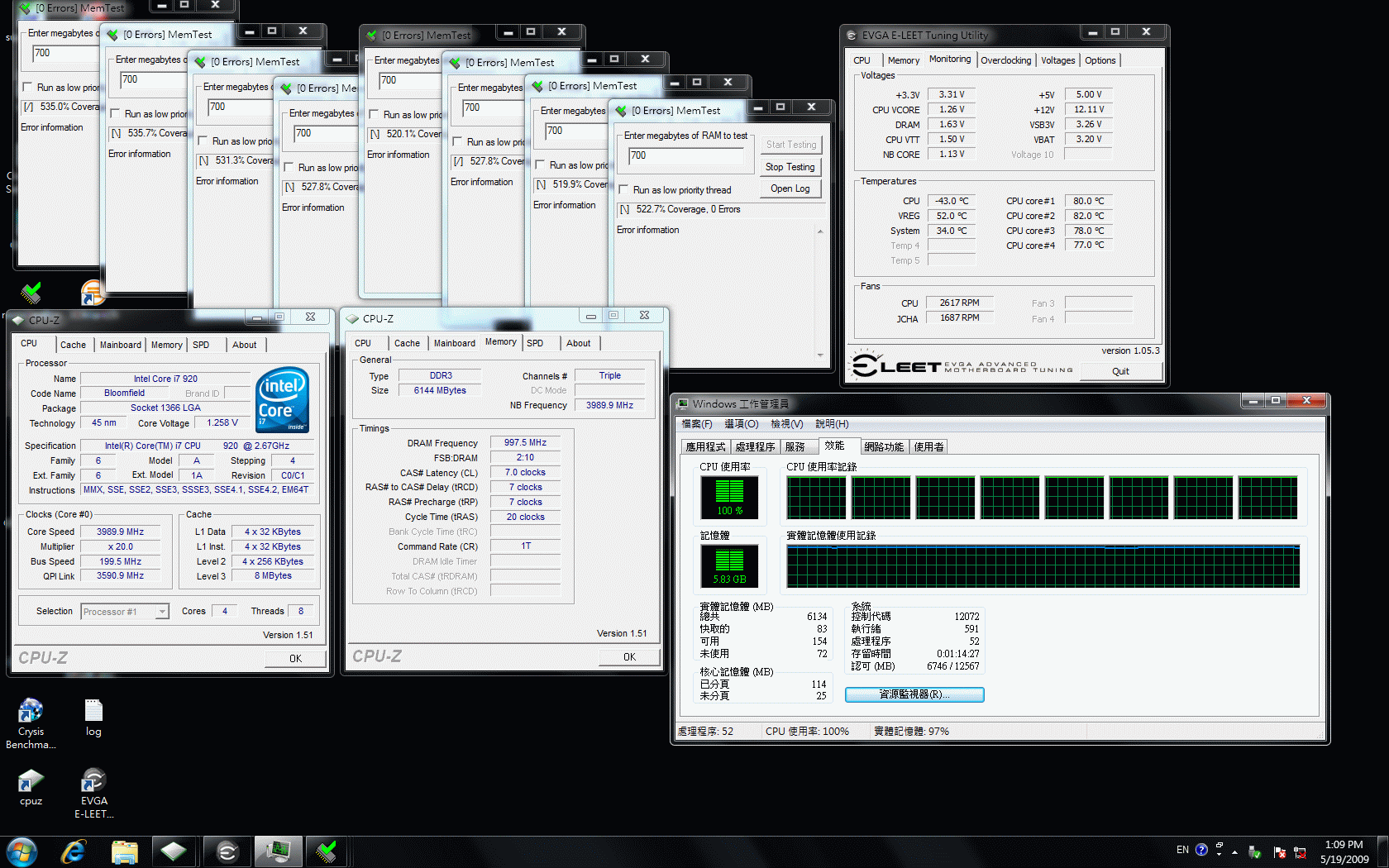Select CPU tab in E-LEET
Viewport: 1389px width, 868px height.
[x=862, y=60]
